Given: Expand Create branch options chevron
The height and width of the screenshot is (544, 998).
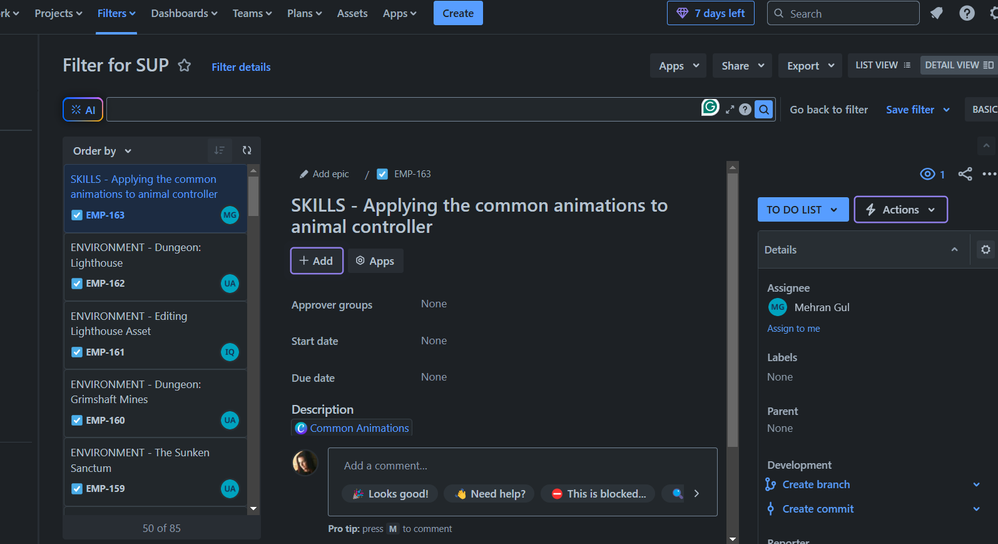Looking at the screenshot, I should (976, 484).
